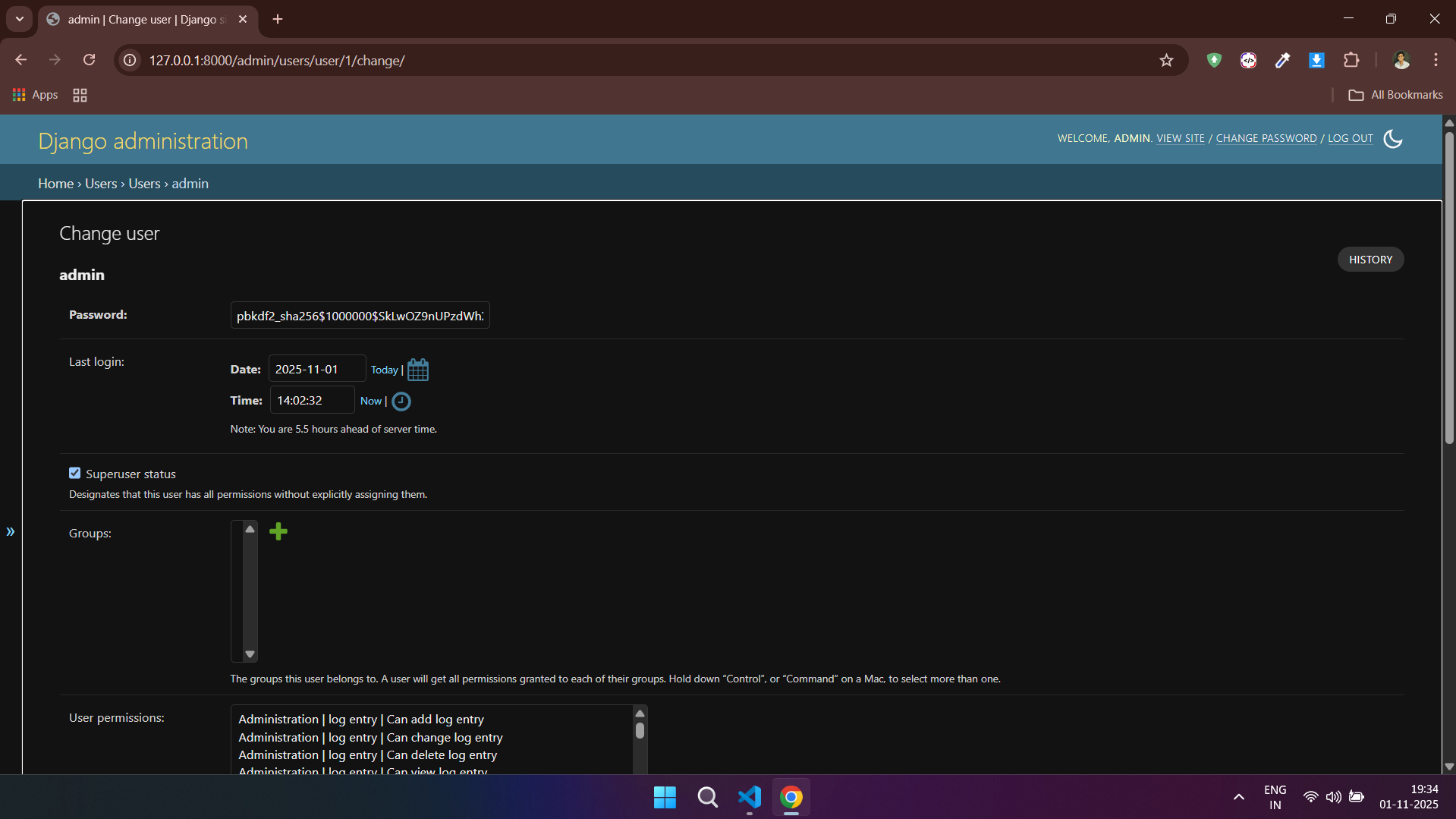
Task: Follow the VIEW SITE link
Action: (1181, 138)
